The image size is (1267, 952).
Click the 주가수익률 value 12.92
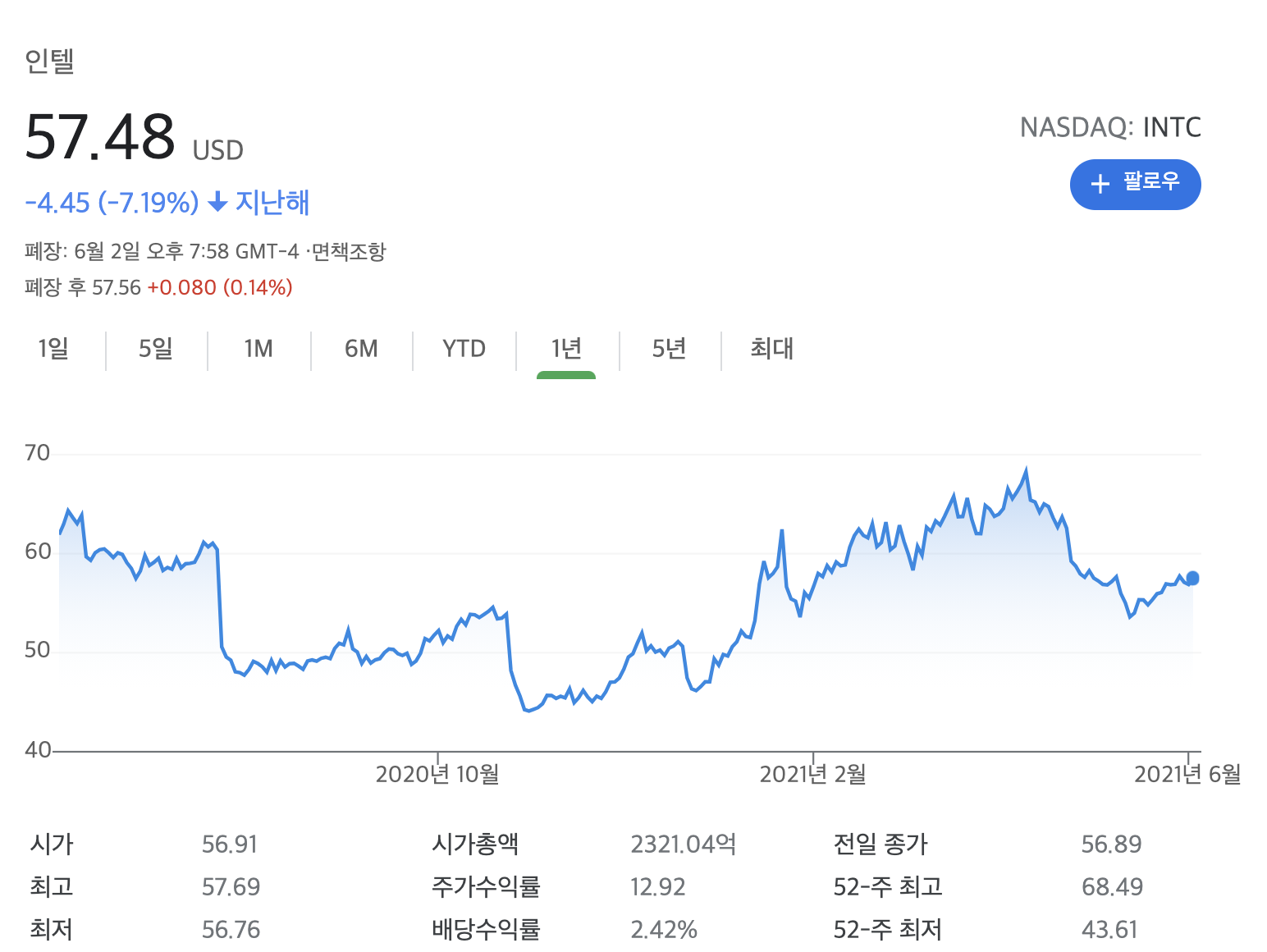(658, 887)
